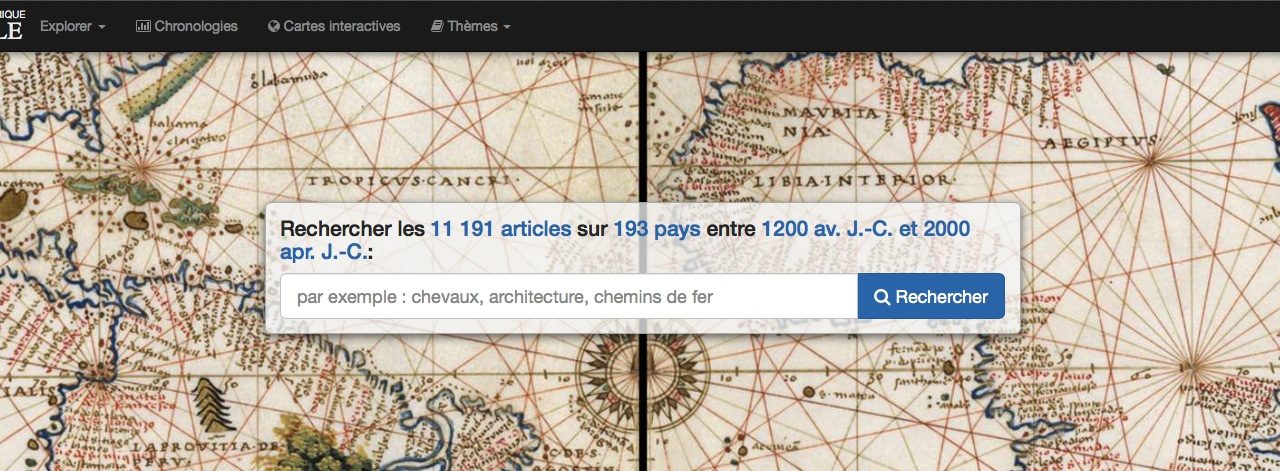This screenshot has height=471, width=1280.
Task: Open the Explorer dropdown menu
Action: (73, 26)
